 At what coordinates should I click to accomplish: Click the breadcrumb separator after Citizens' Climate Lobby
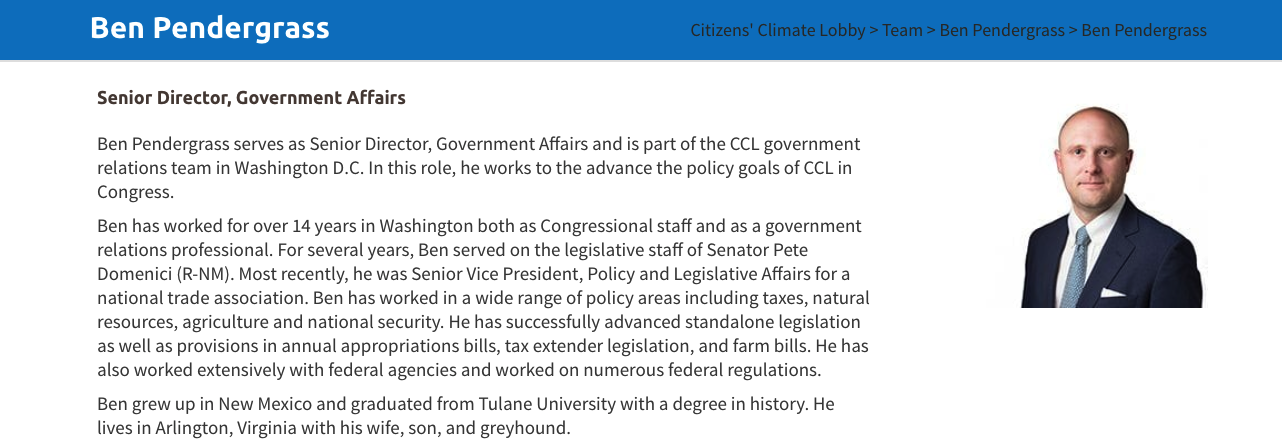874,30
